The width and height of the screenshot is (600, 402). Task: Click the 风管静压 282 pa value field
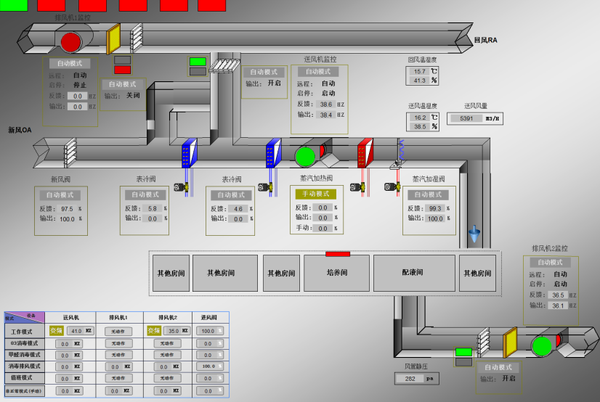tap(417, 379)
